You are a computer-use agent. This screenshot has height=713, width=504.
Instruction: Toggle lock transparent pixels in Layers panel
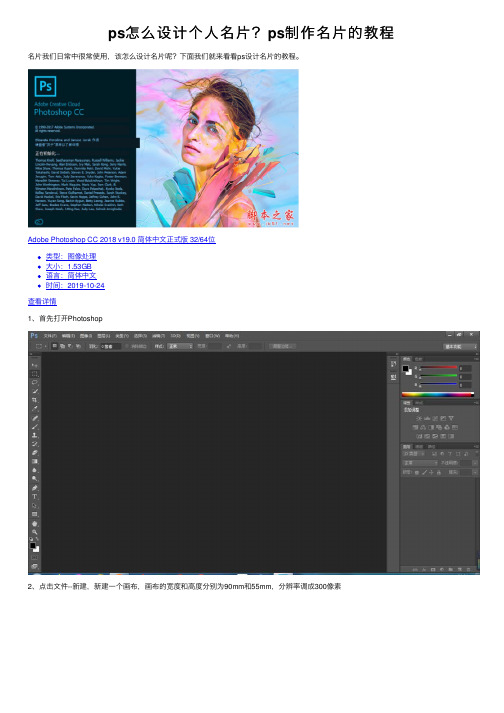pyautogui.click(x=417, y=472)
